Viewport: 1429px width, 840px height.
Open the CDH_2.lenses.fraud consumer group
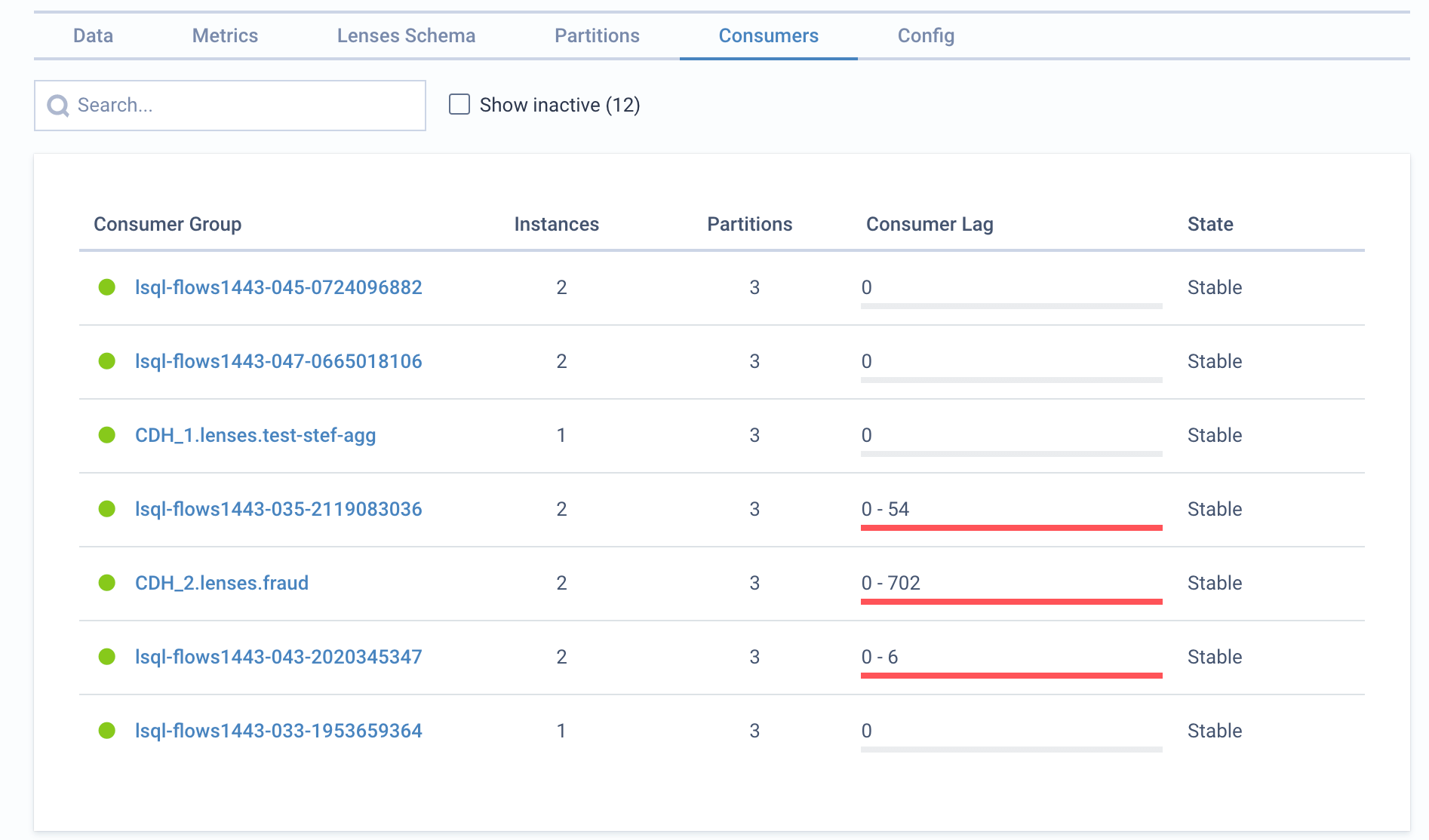222,583
